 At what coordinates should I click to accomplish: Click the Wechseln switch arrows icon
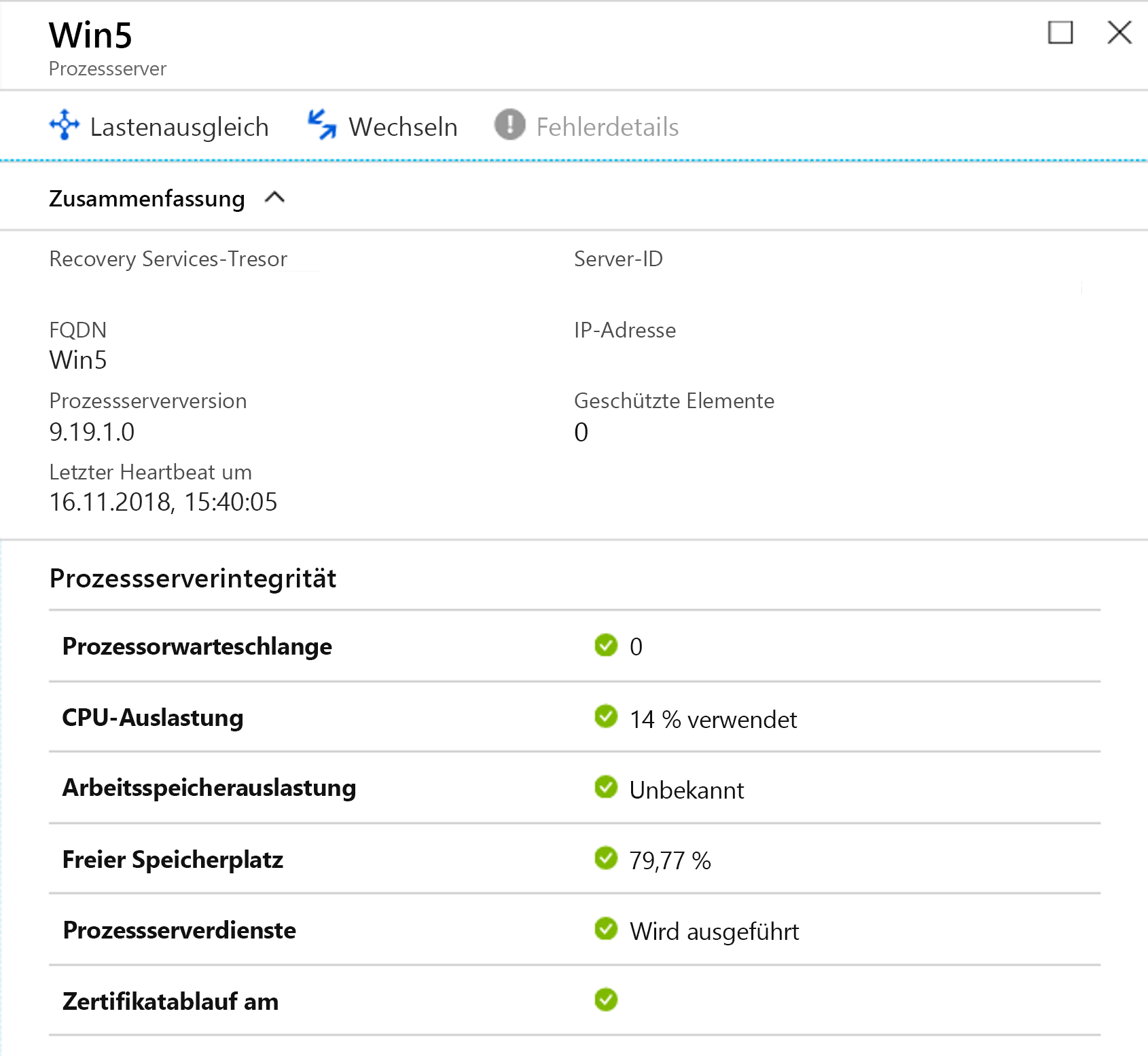[322, 125]
